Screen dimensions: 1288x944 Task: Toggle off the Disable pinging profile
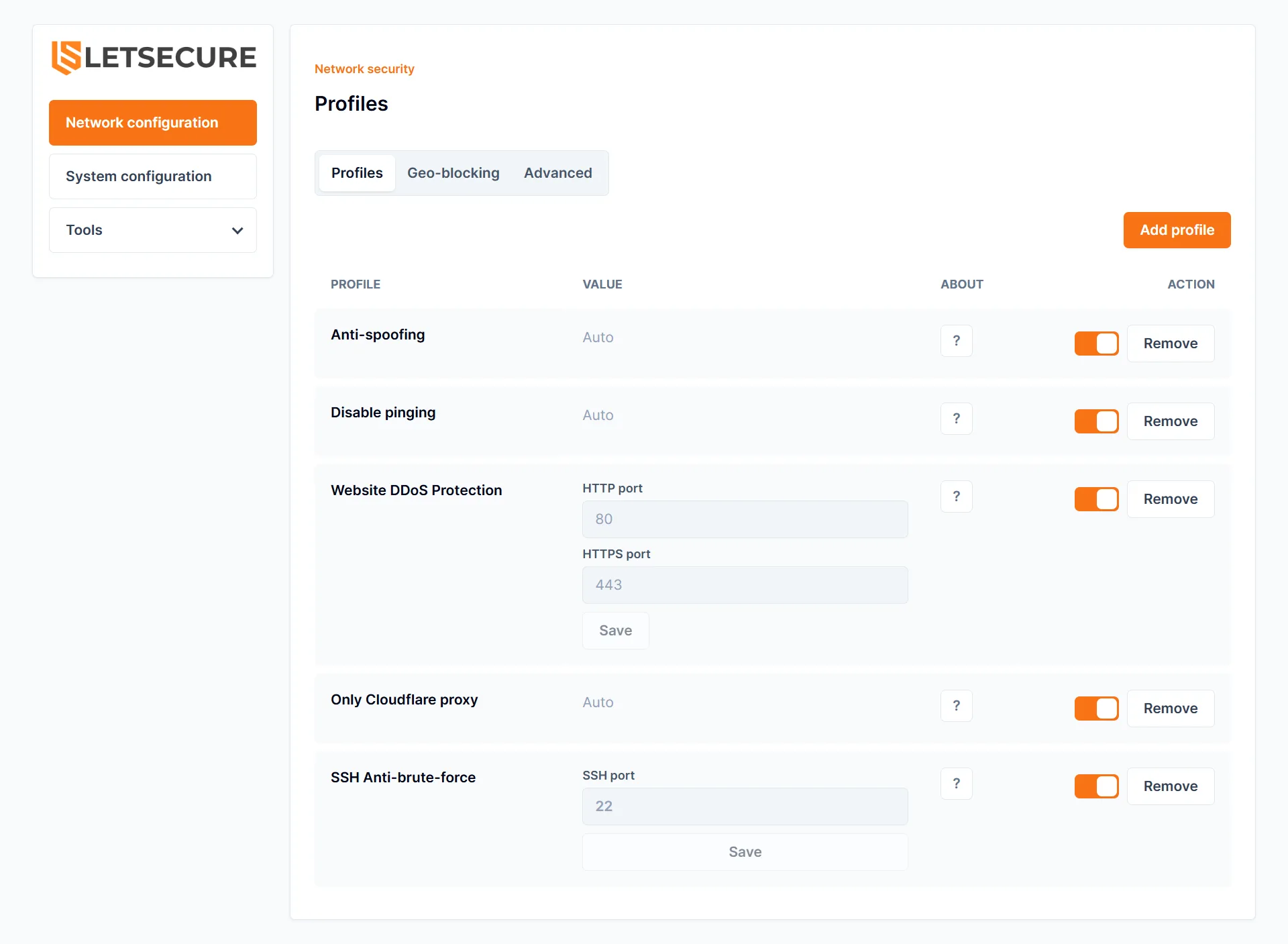[x=1097, y=421]
